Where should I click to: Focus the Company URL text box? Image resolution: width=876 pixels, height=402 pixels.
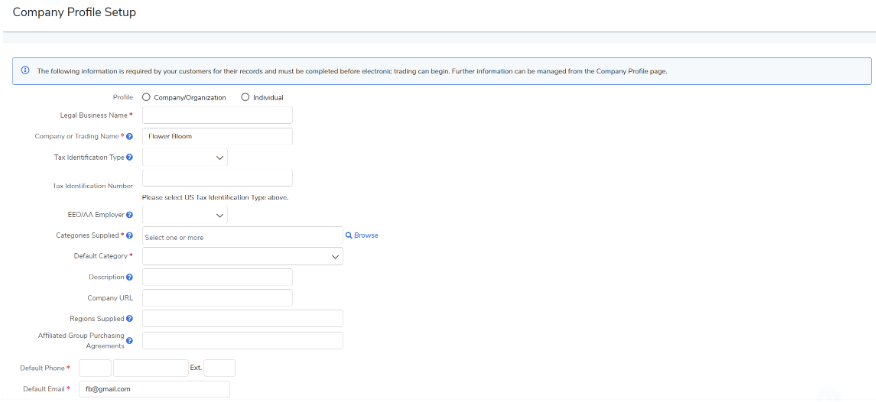click(x=217, y=298)
